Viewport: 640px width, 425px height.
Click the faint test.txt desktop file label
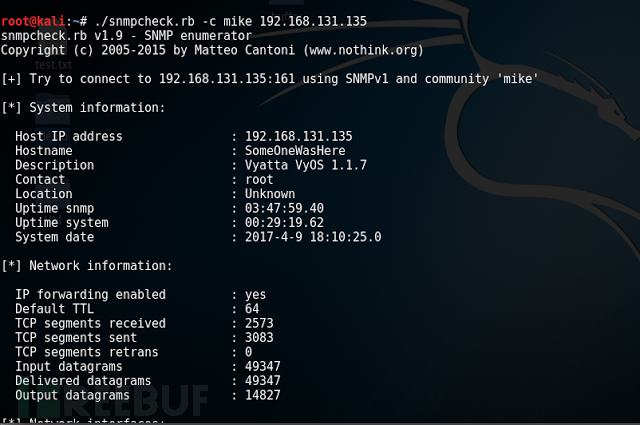pos(51,64)
